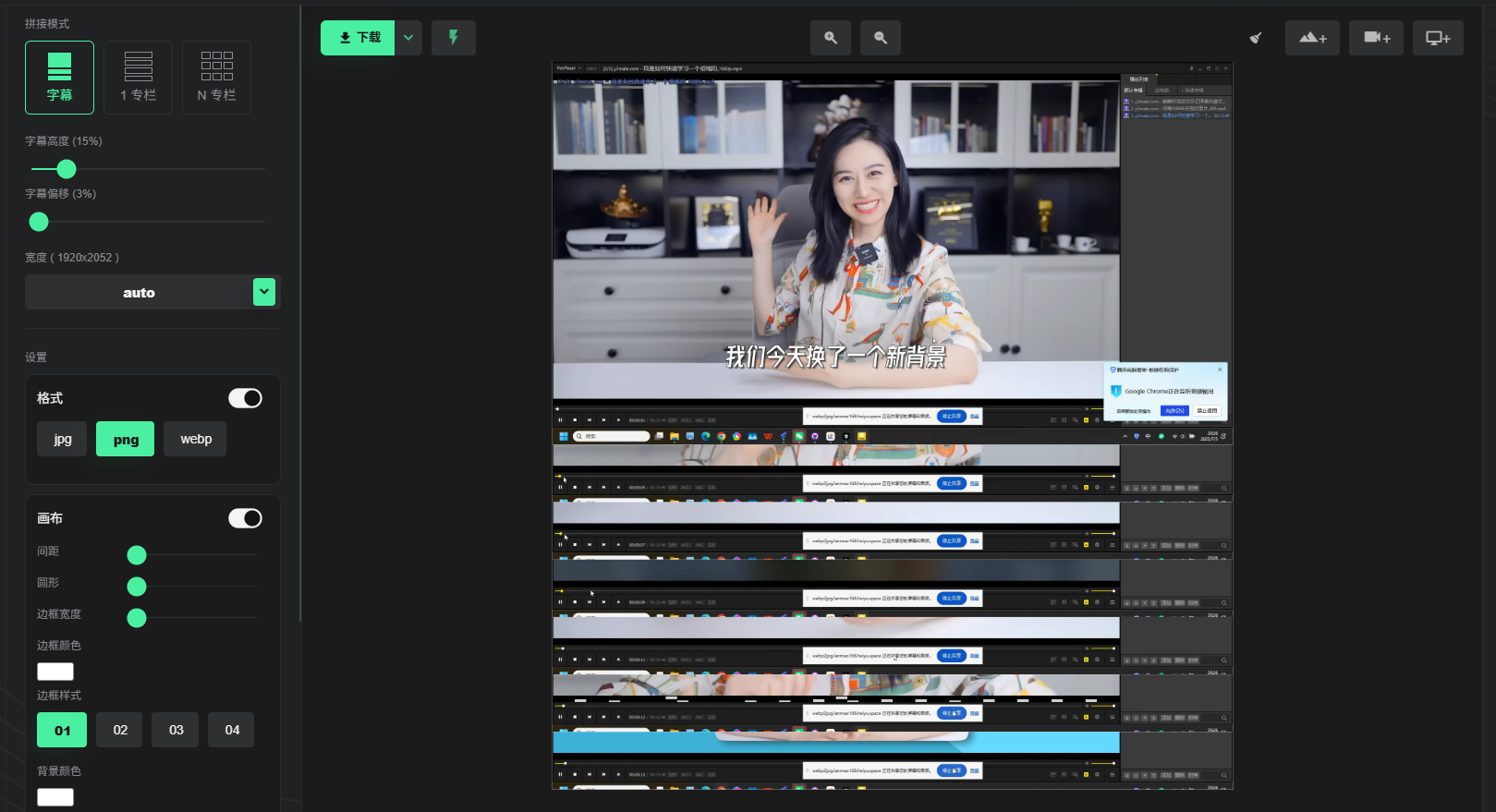The width and height of the screenshot is (1496, 812).
Task: Click the green lightning bolt quick action icon
Action: pos(454,38)
